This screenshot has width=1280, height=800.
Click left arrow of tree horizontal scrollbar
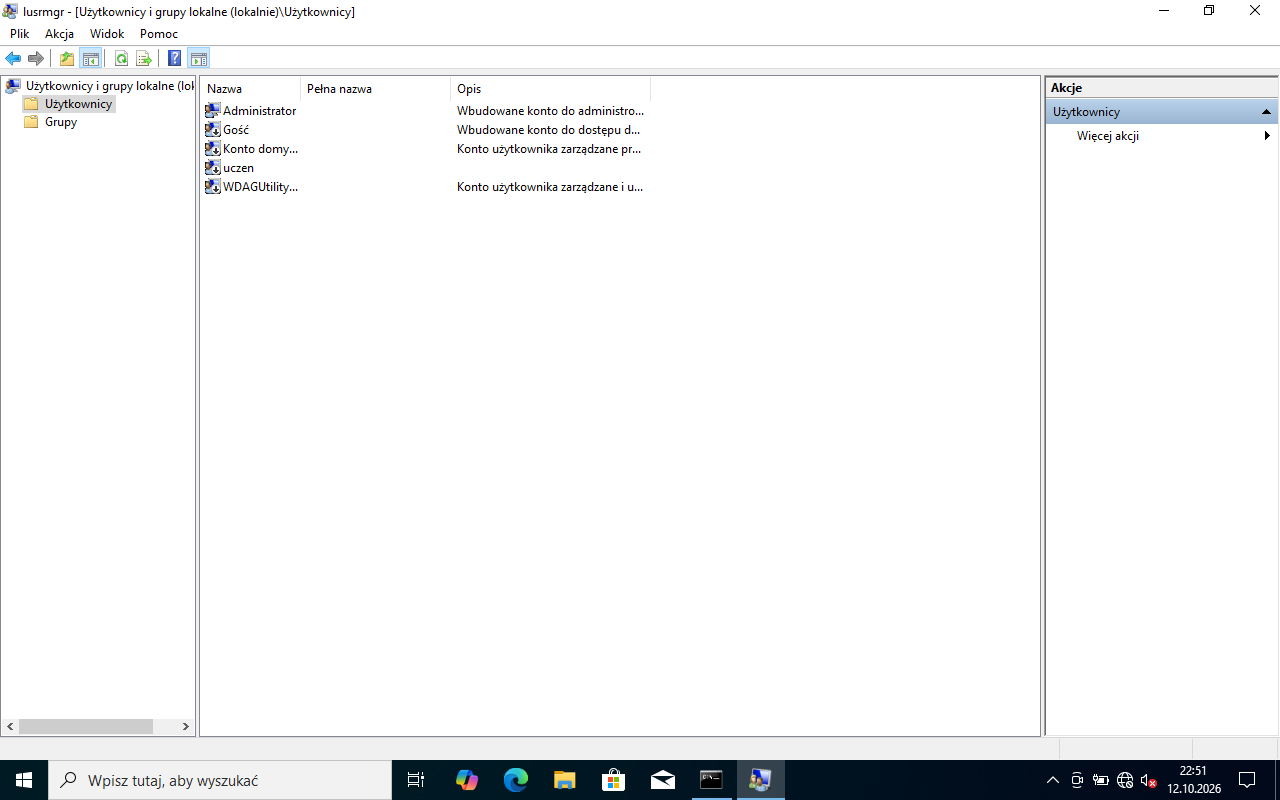tap(11, 727)
